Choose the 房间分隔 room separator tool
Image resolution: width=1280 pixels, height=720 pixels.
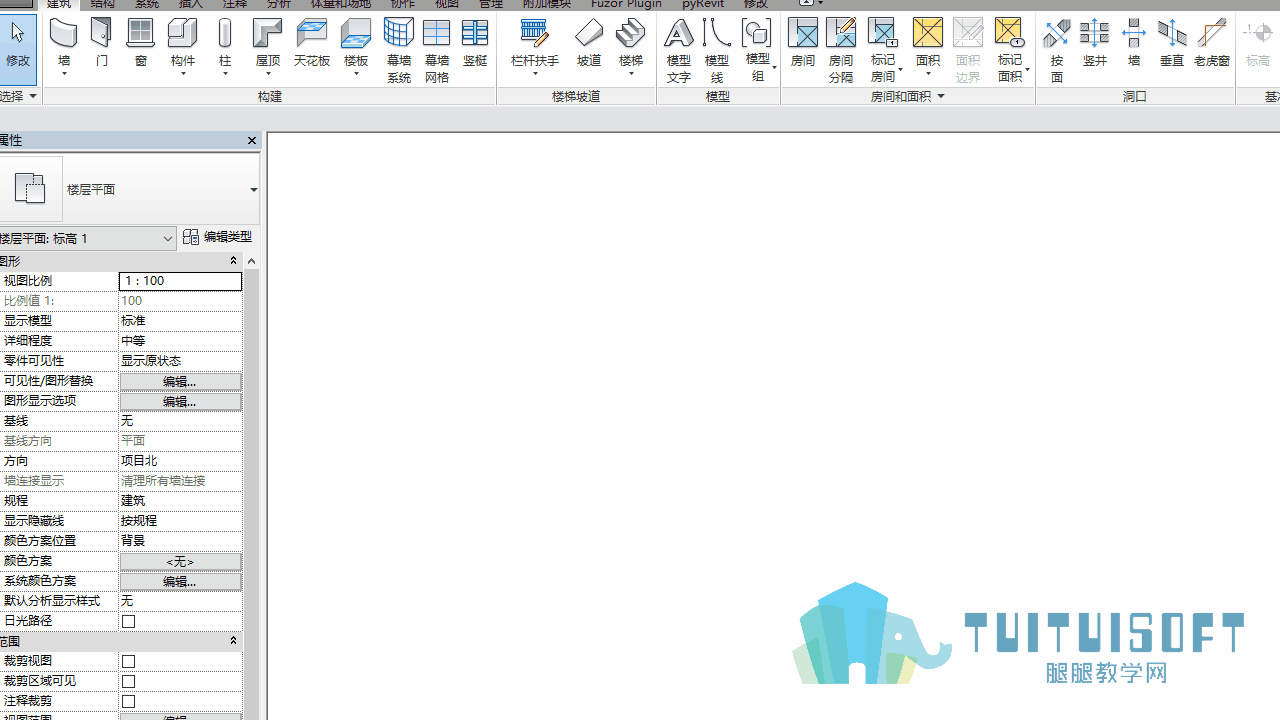click(x=841, y=50)
